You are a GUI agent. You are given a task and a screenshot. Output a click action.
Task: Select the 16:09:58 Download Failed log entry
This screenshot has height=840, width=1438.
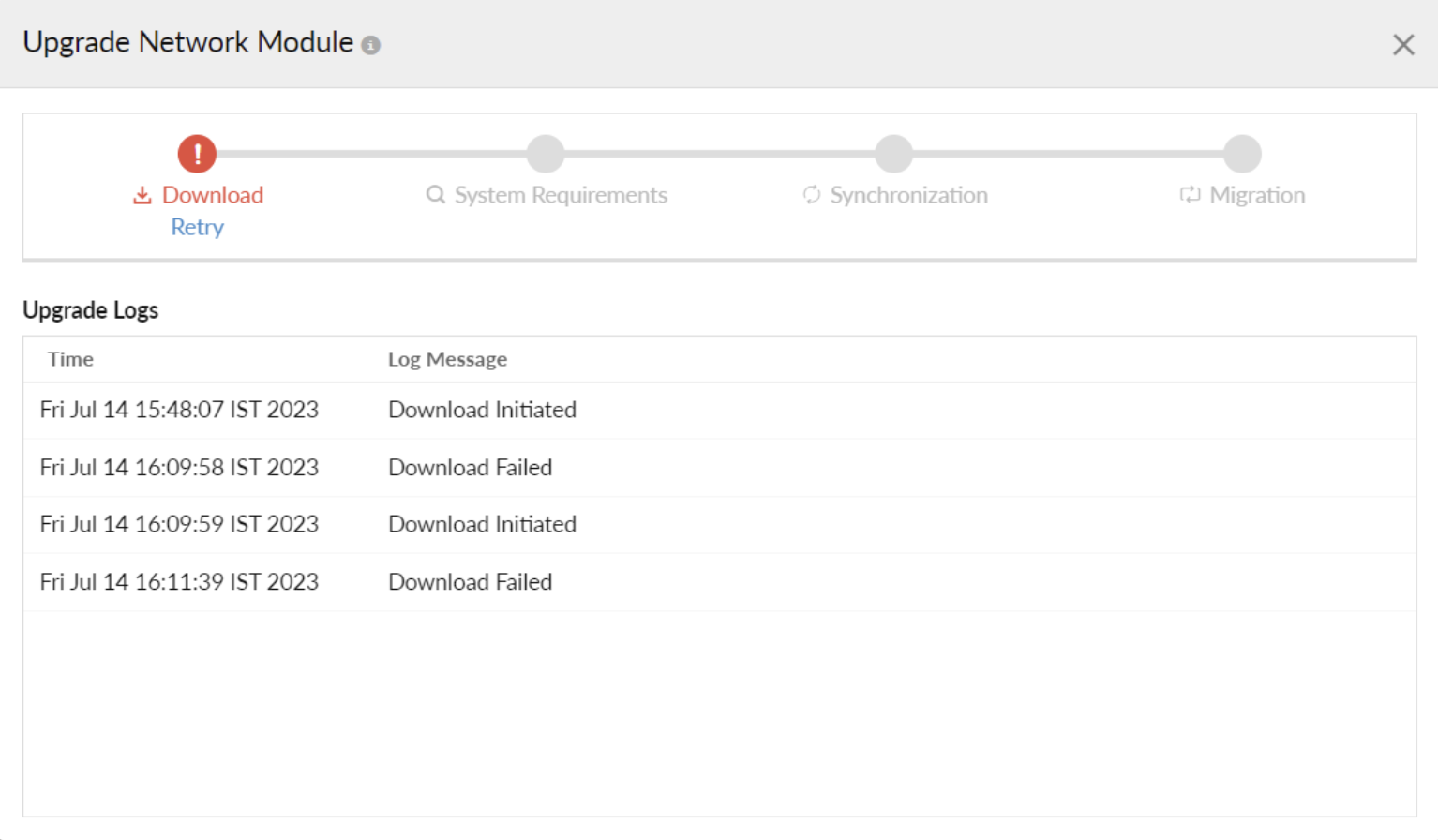pos(470,468)
